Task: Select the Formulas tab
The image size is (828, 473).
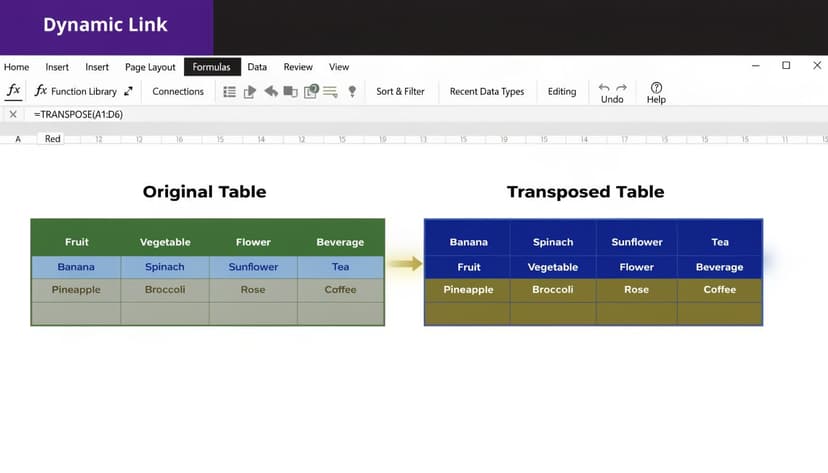Action: pos(212,67)
